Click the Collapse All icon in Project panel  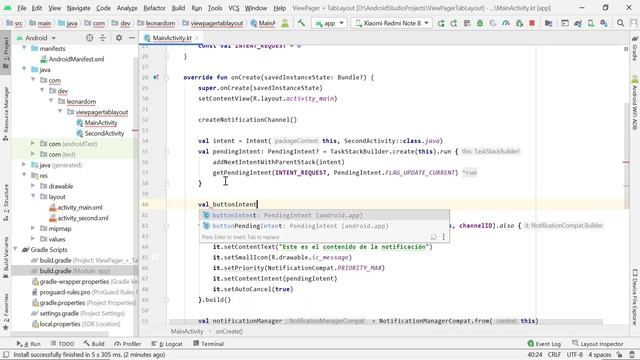point(102,38)
